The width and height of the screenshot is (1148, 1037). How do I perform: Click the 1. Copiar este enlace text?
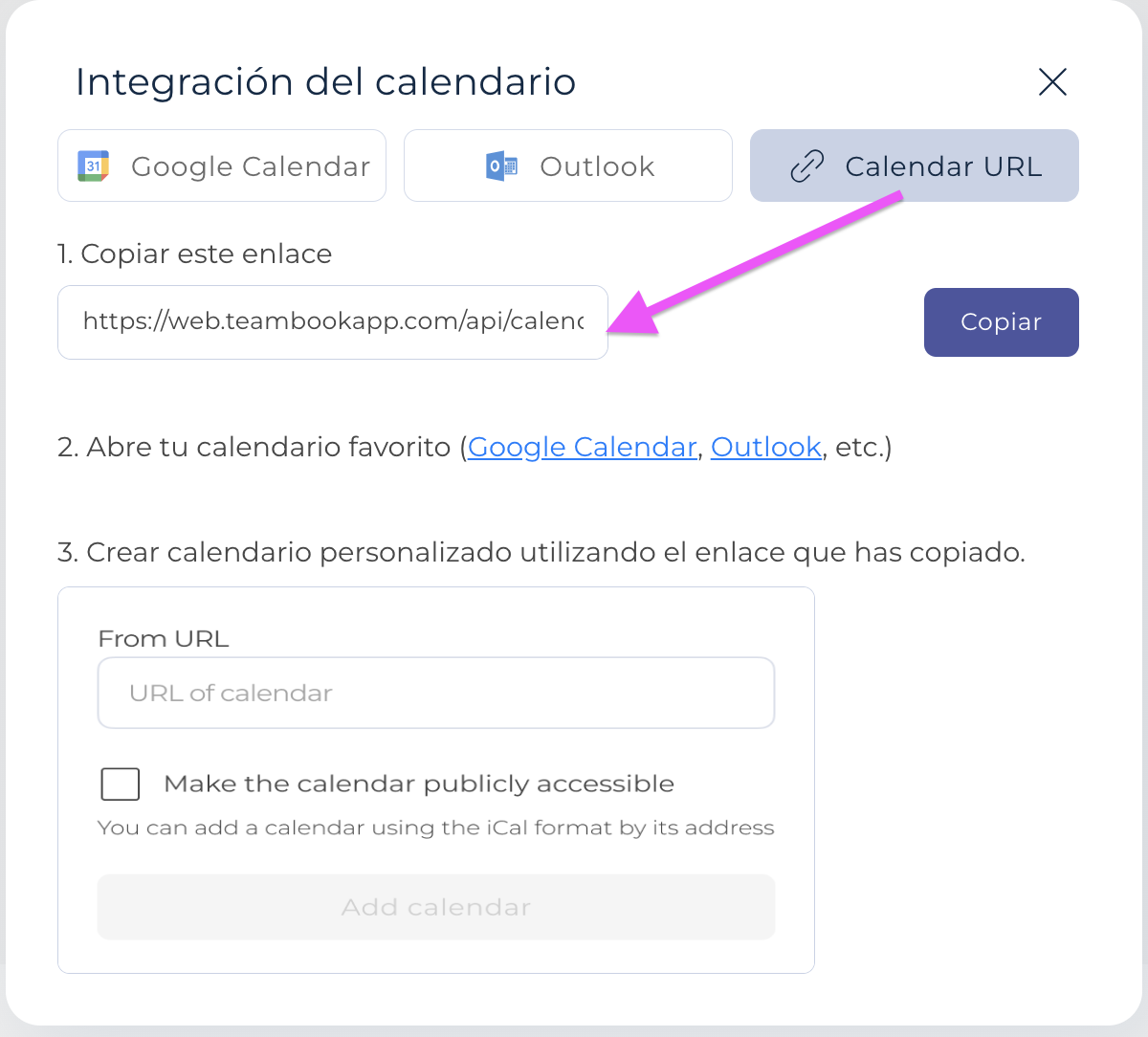click(x=195, y=254)
